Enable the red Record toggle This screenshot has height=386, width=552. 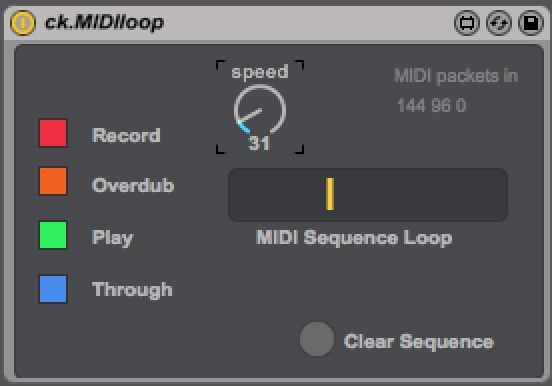[53, 133]
